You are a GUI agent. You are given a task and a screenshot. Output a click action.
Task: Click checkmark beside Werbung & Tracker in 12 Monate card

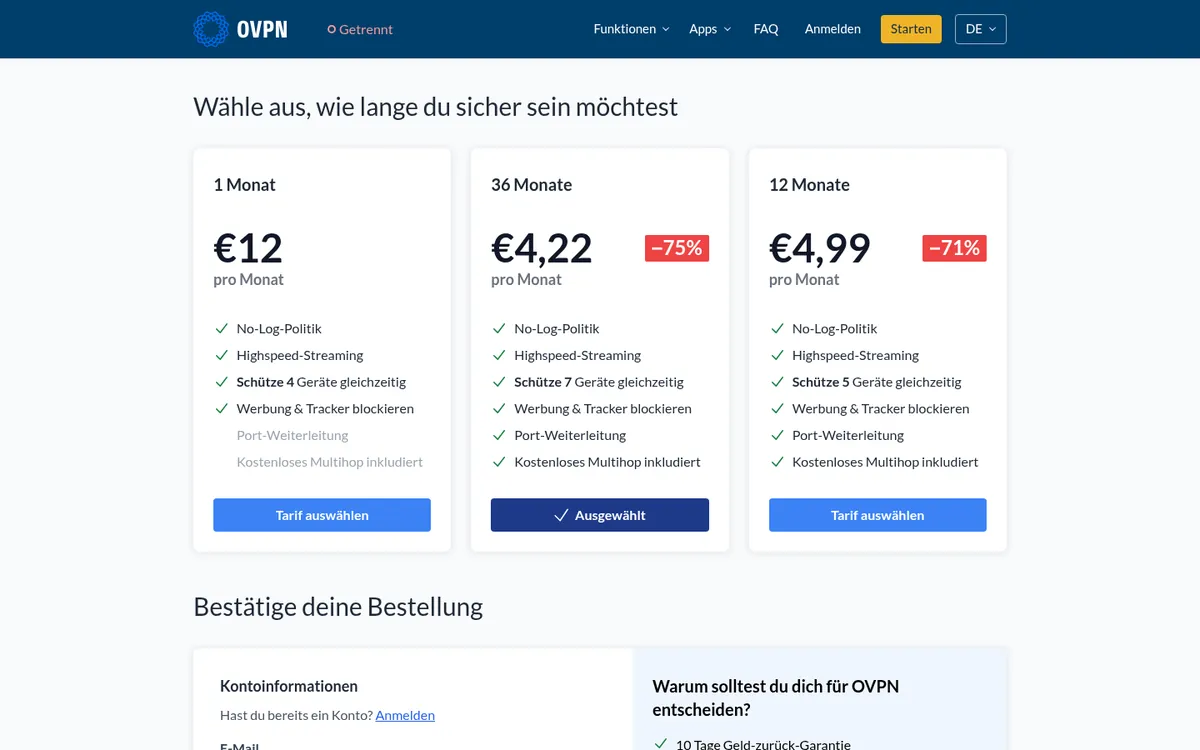pyautogui.click(x=777, y=408)
